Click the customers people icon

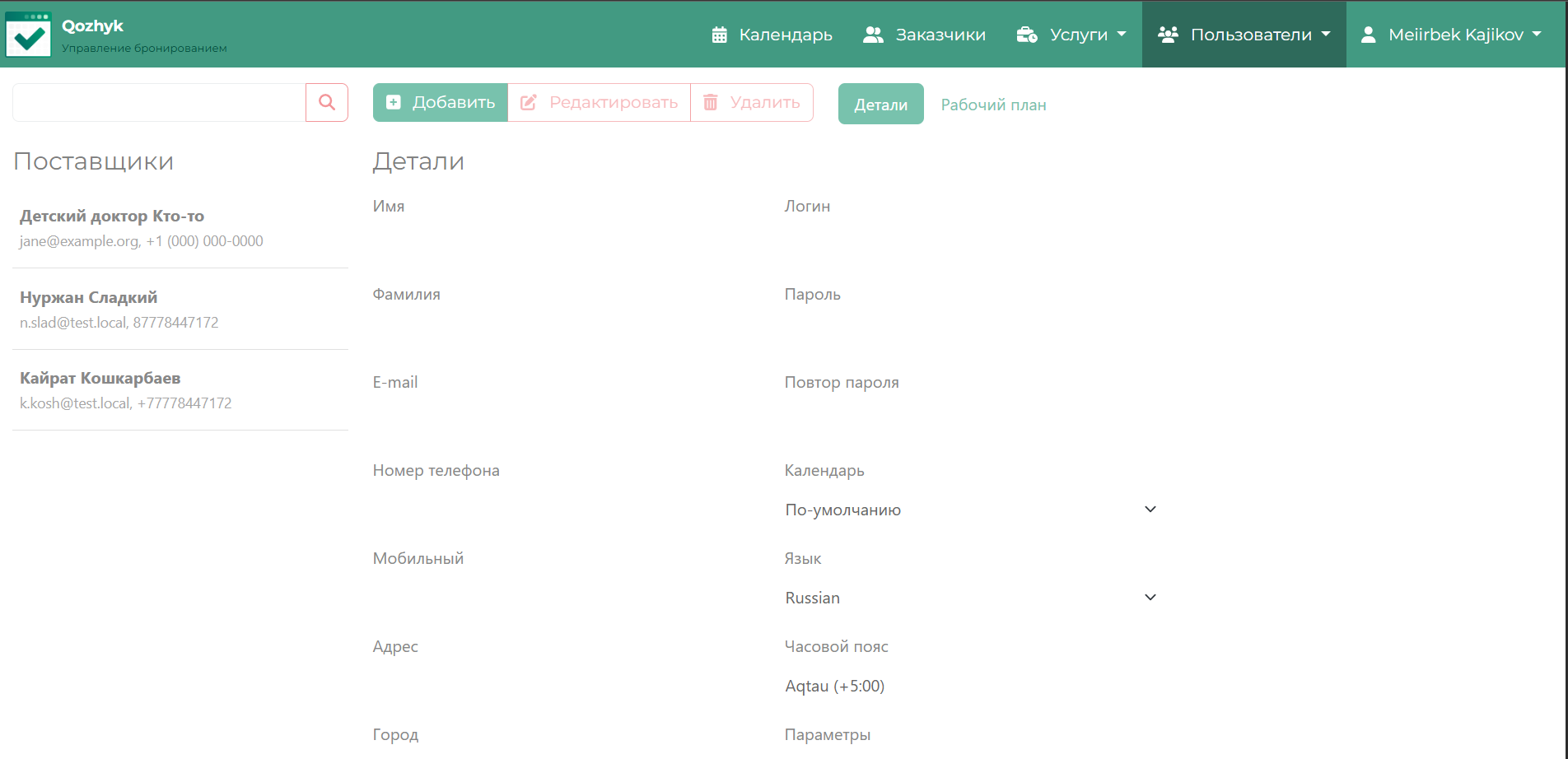click(873, 35)
